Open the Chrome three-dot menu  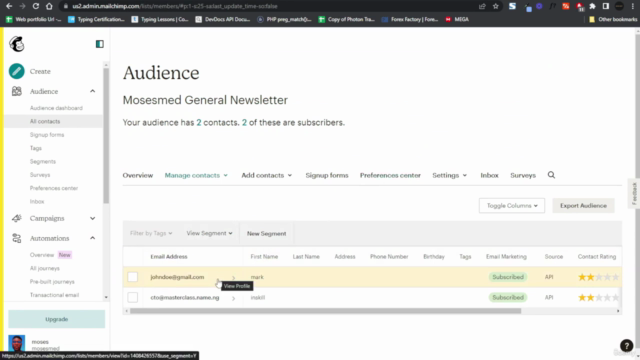(633, 6)
